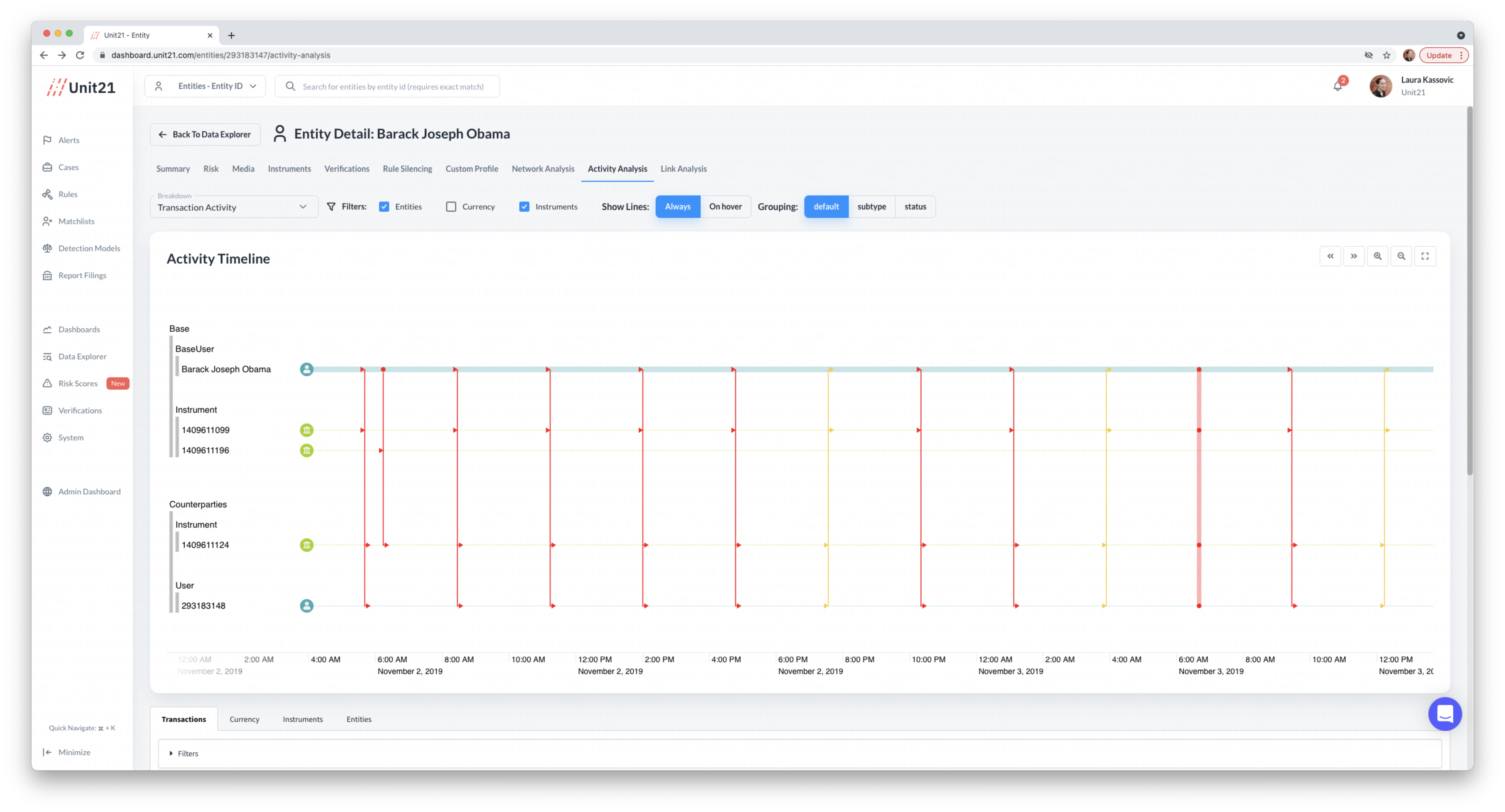Open the notifications bell
This screenshot has width=1505, height=812.
pos(1337,86)
